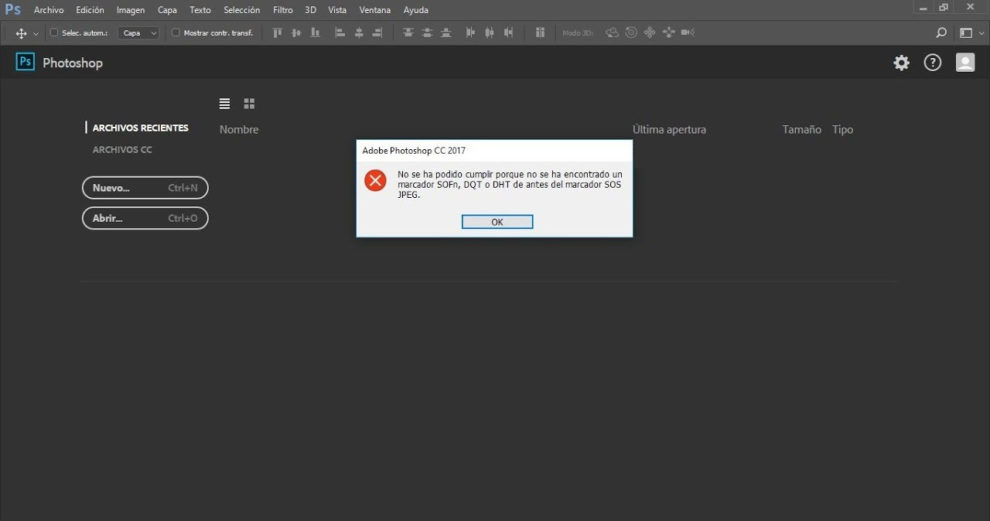Click the Ps application icon in menu bar

pos(13,9)
